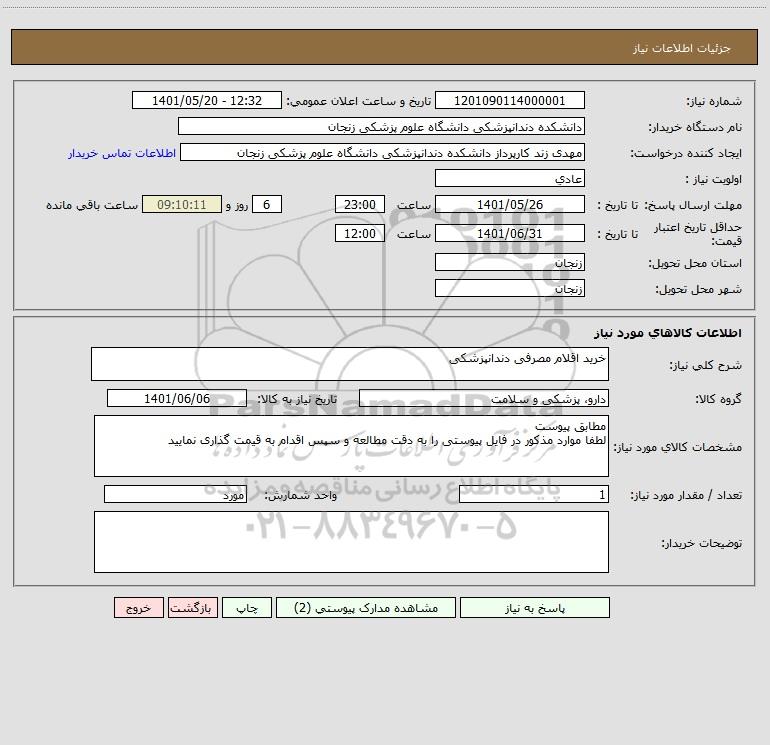Click remaining time countdown 09:10:11
The width and height of the screenshot is (770, 745).
point(182,204)
